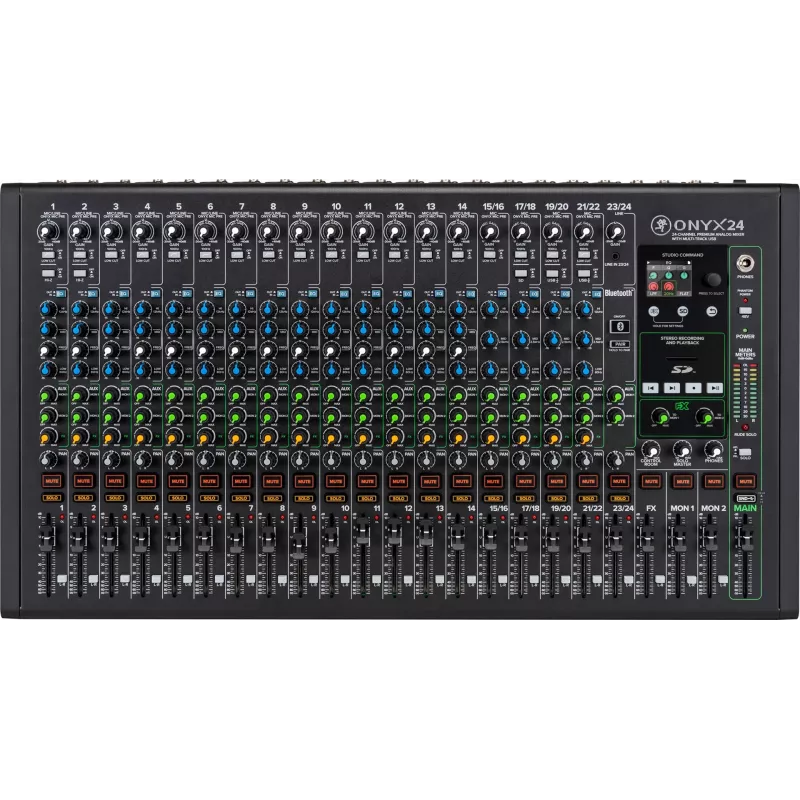Mute channel 15/16
The width and height of the screenshot is (800, 800).
493,481
